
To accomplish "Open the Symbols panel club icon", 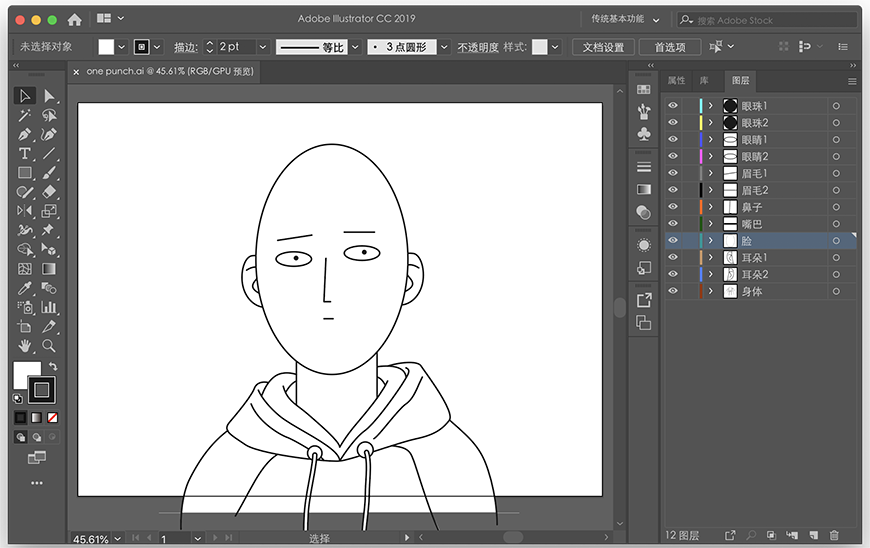I will [x=644, y=134].
